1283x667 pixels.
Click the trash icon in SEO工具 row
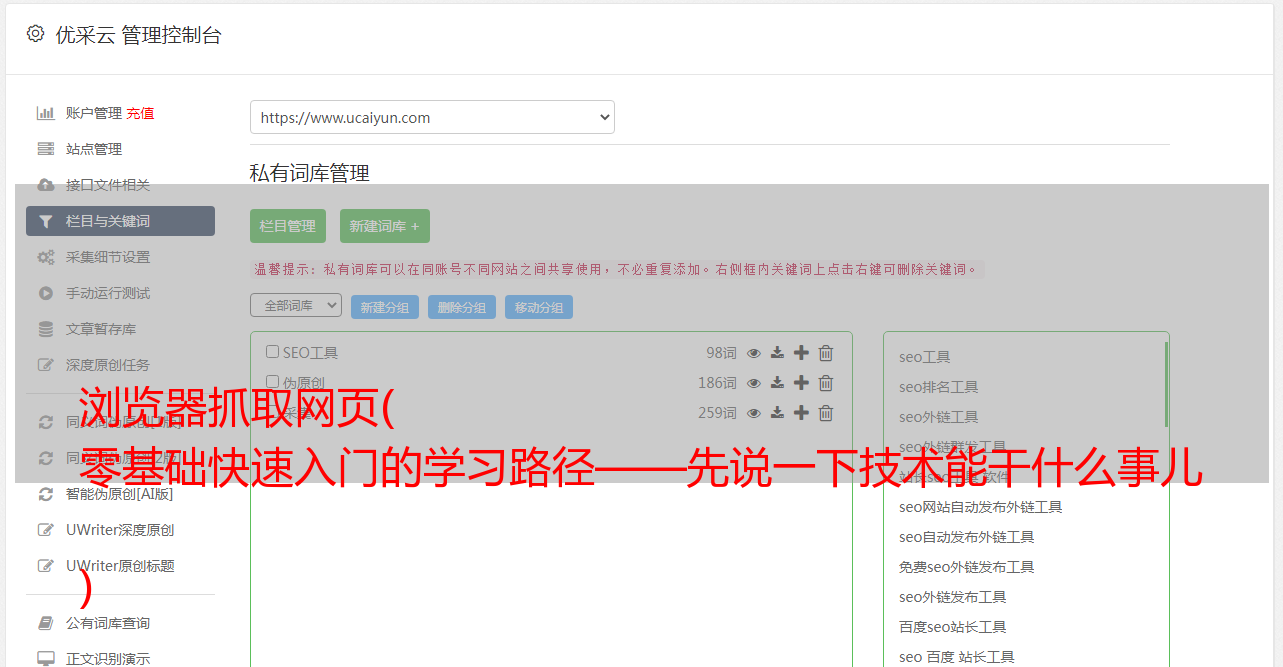pyautogui.click(x=826, y=353)
